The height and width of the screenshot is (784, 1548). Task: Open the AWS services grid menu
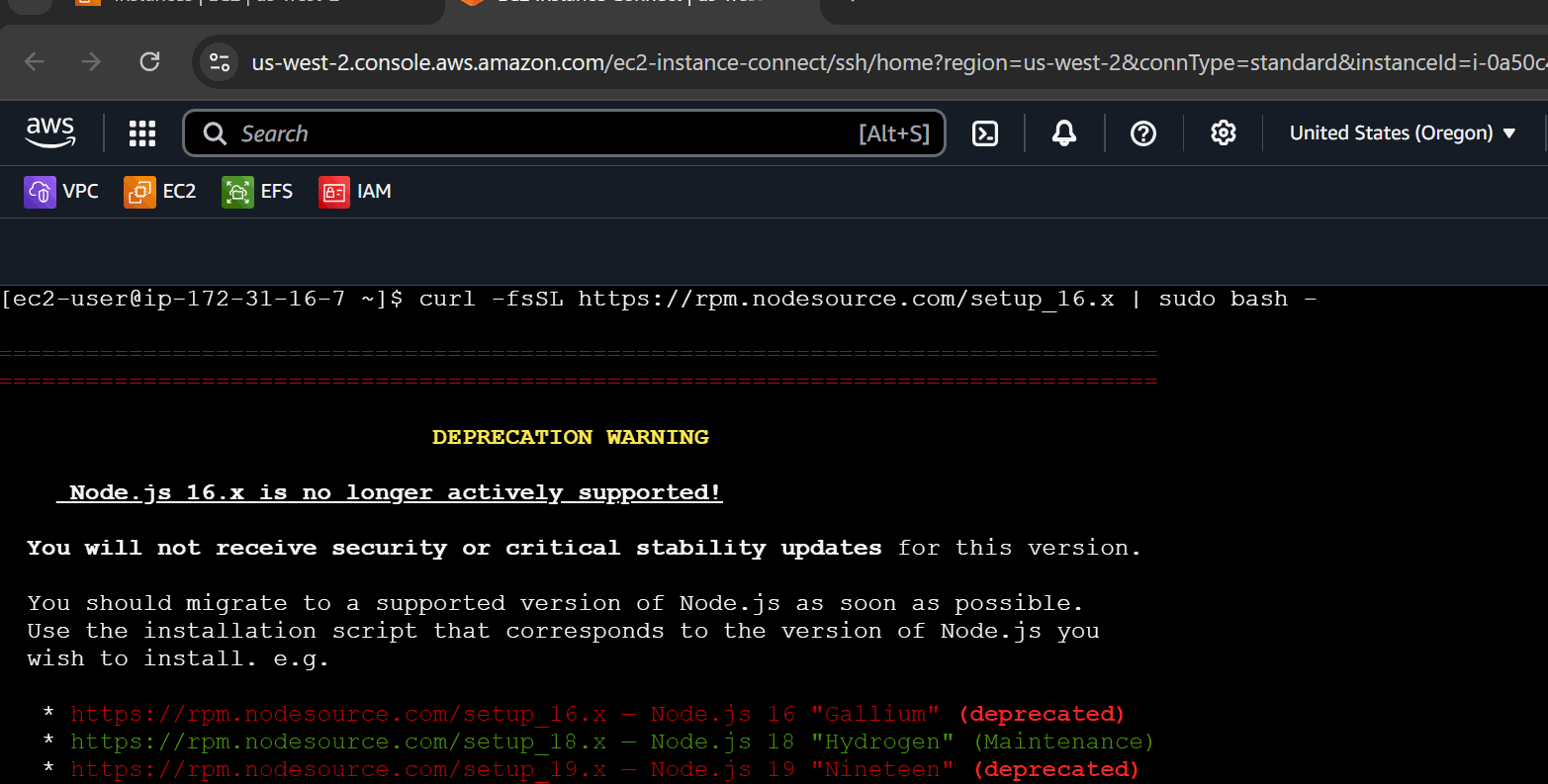point(142,133)
